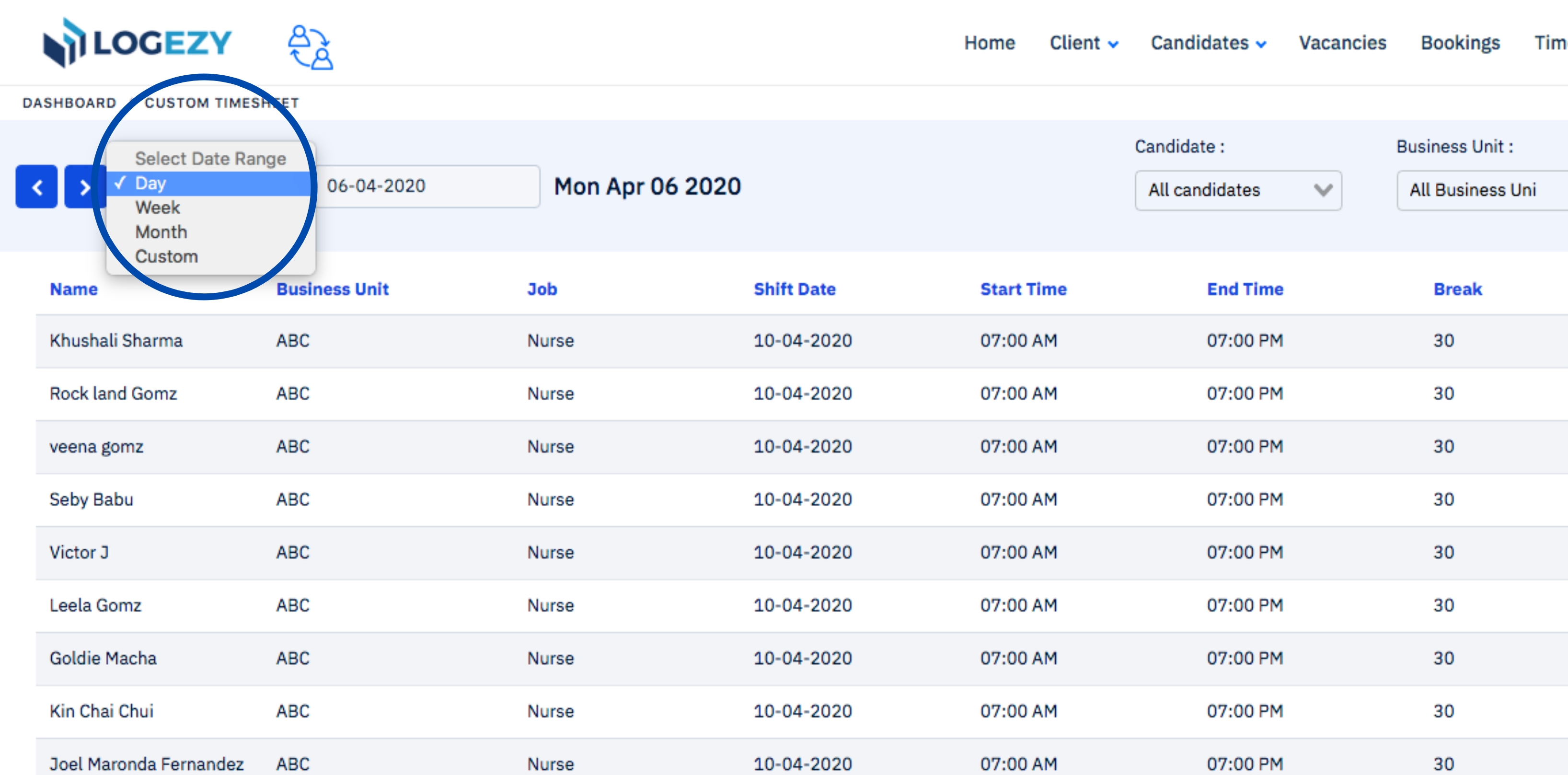Select the Rock land Gomz name
Image resolution: width=1568 pixels, height=775 pixels.
pyautogui.click(x=113, y=393)
